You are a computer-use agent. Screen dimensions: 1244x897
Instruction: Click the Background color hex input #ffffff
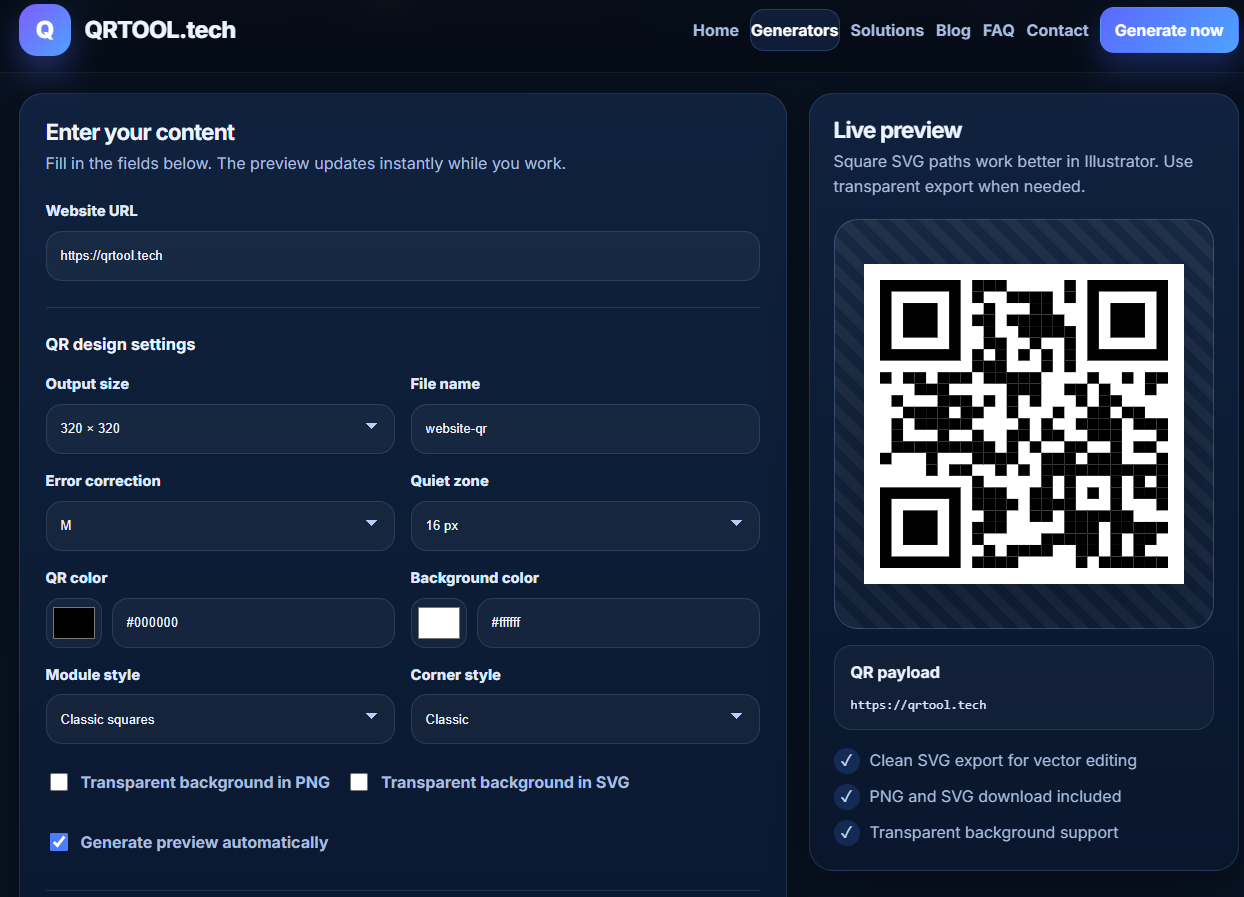point(618,623)
